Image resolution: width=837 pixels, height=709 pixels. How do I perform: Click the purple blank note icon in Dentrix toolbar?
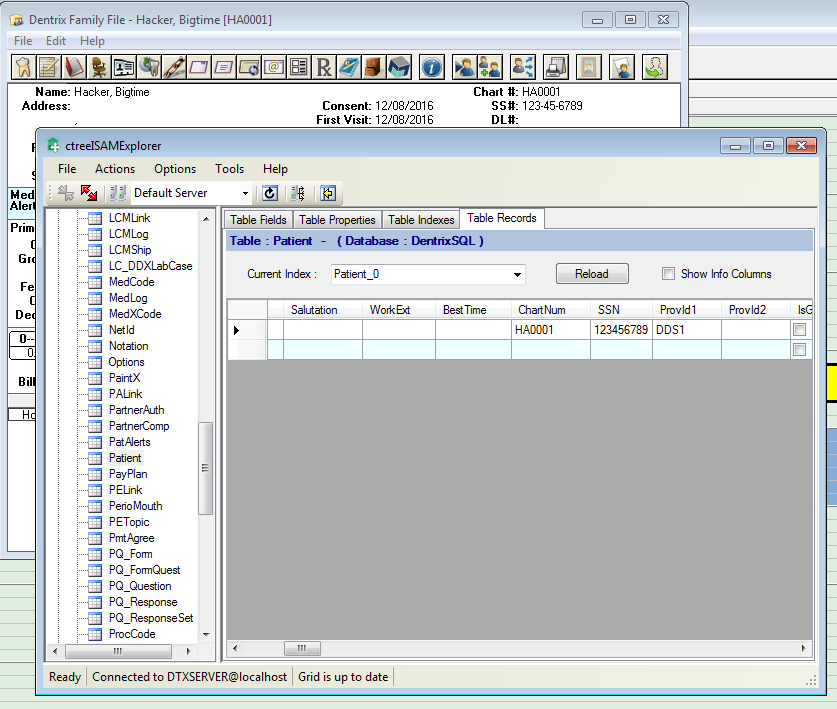point(199,67)
